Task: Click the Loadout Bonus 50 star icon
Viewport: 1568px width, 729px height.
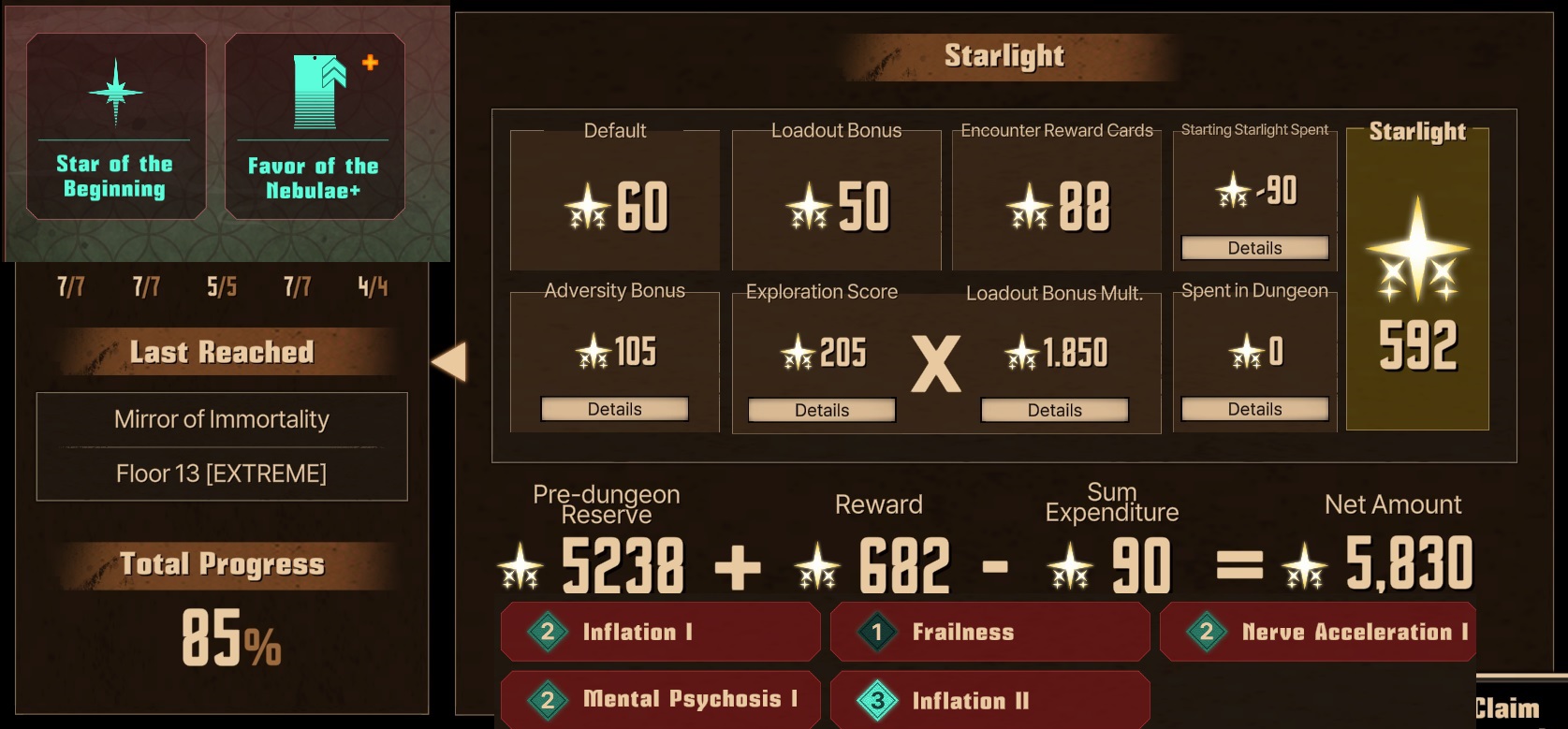Action: pyautogui.click(x=809, y=207)
